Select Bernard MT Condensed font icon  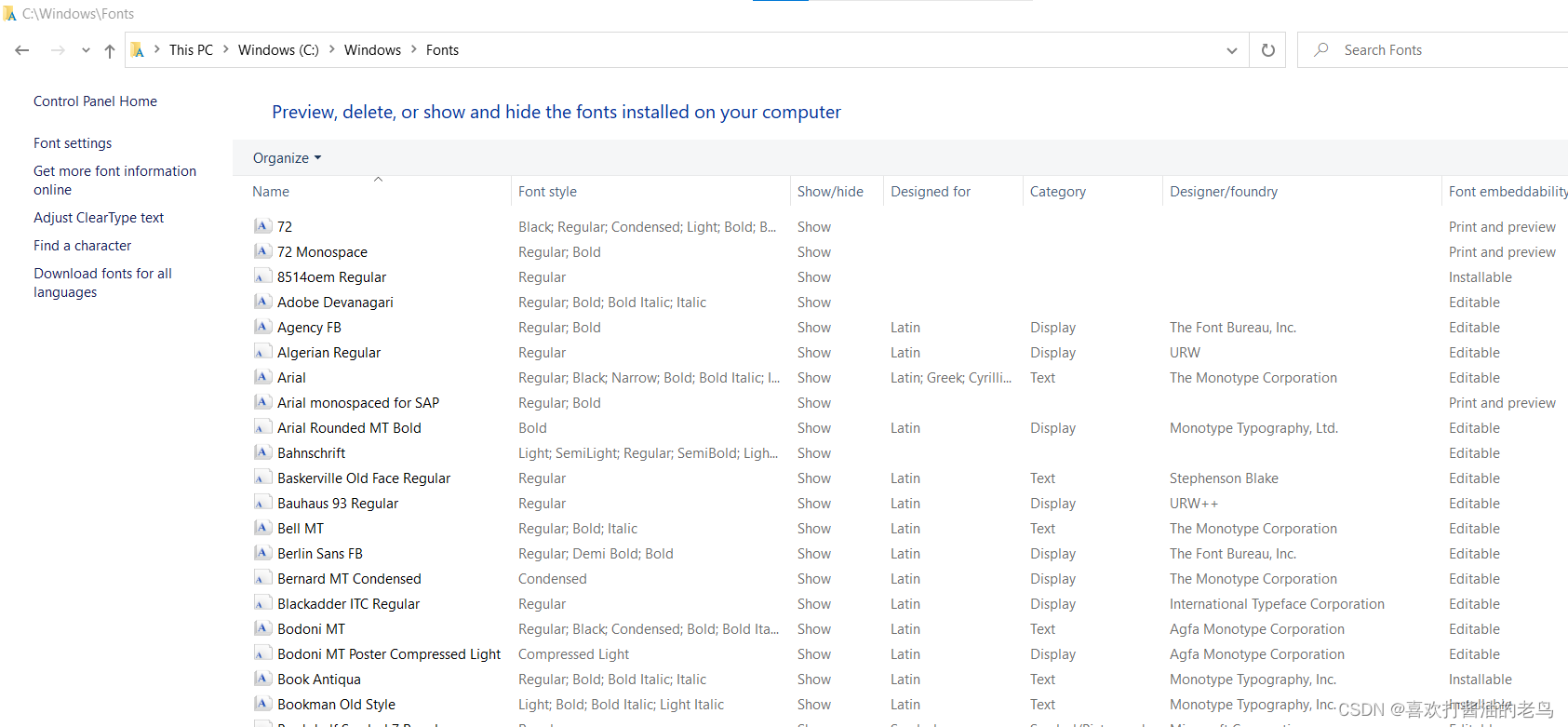tap(262, 578)
